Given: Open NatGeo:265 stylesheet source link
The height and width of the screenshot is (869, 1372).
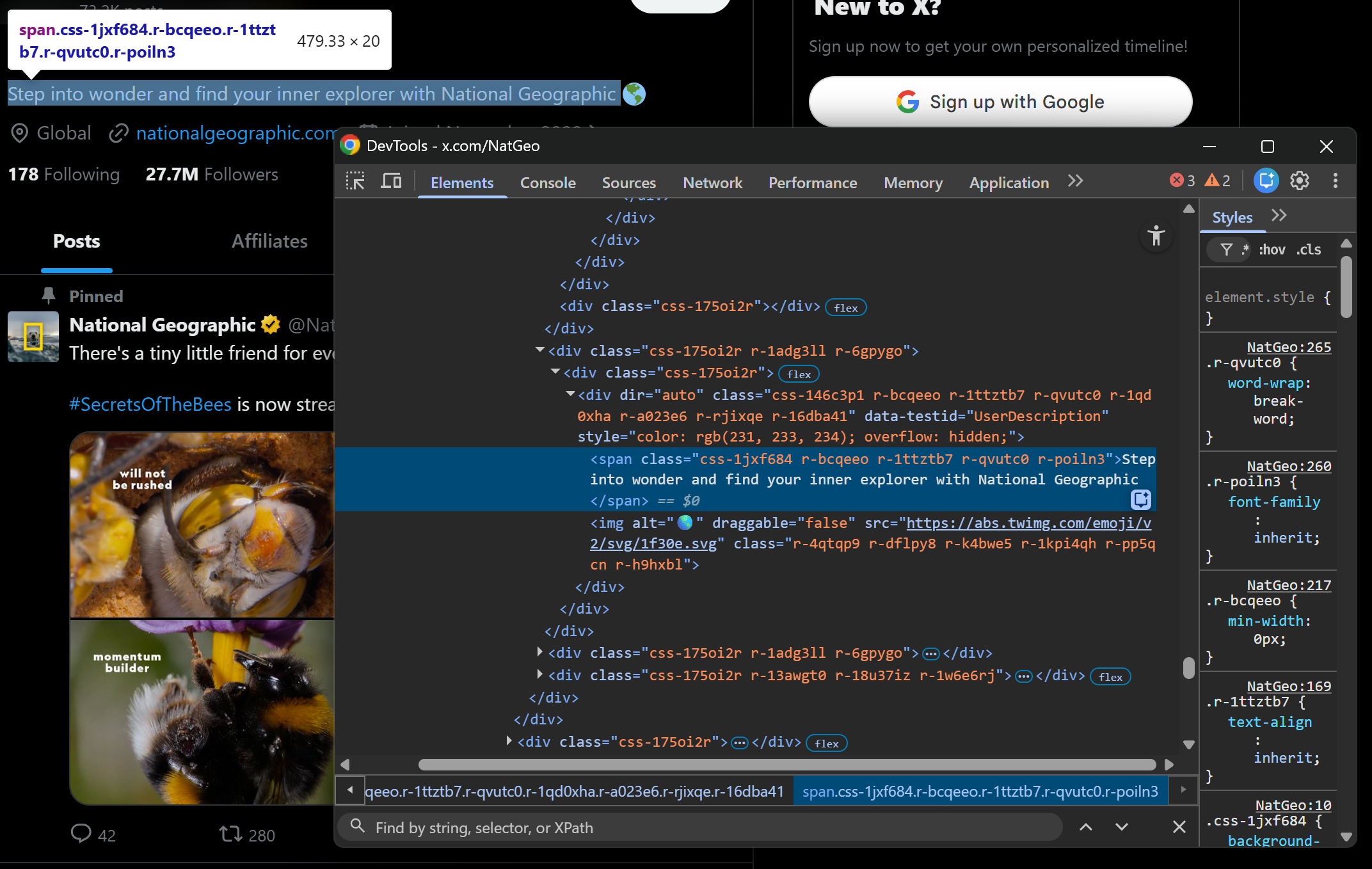Looking at the screenshot, I should (1289, 347).
